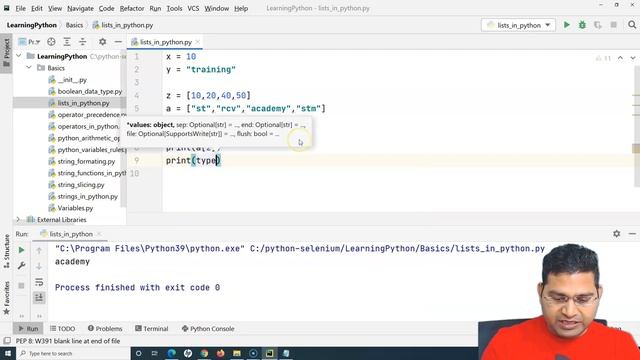Toggle the Project side tab

6,53
